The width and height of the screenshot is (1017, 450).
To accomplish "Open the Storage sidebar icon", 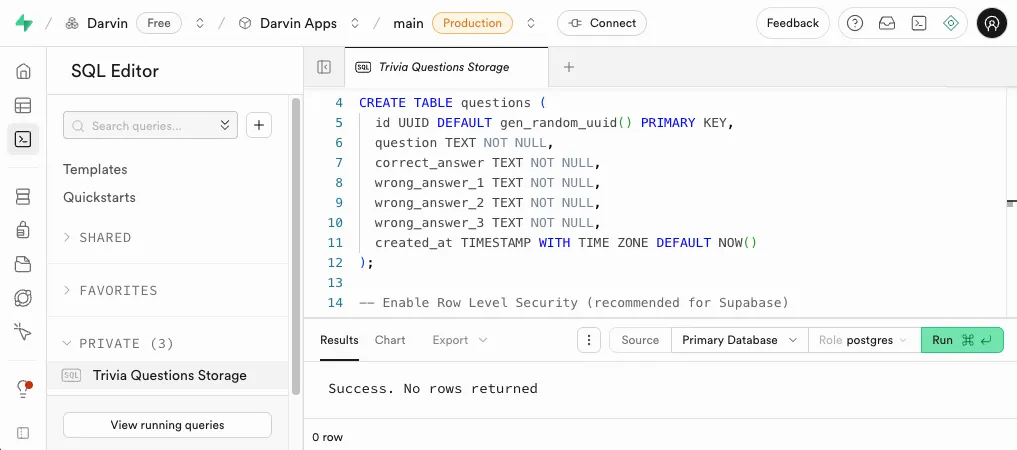I will point(23,264).
